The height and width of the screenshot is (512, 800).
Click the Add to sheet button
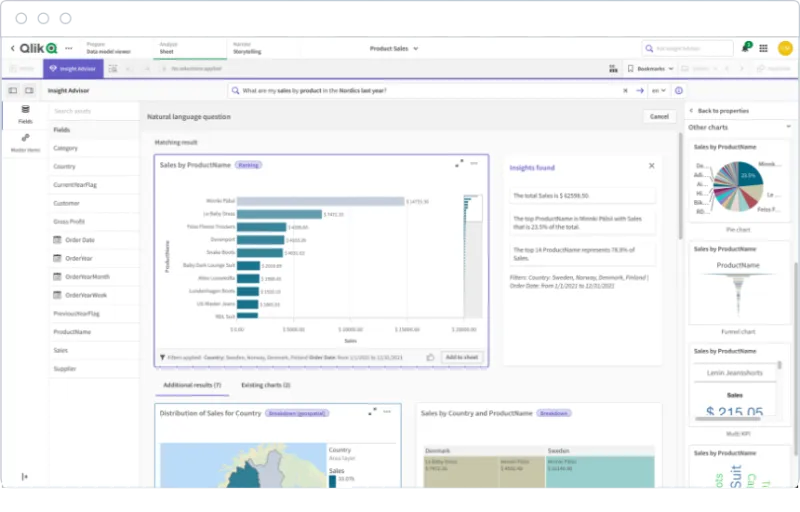(x=462, y=357)
